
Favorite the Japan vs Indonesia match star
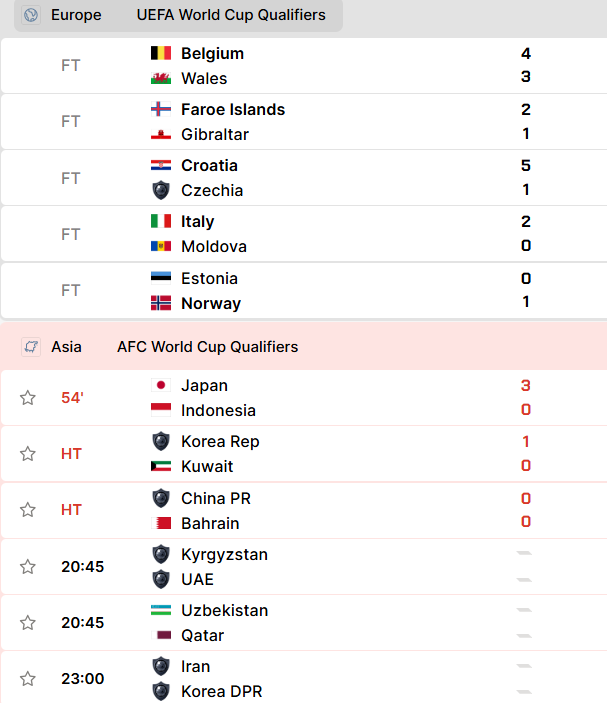tap(28, 398)
